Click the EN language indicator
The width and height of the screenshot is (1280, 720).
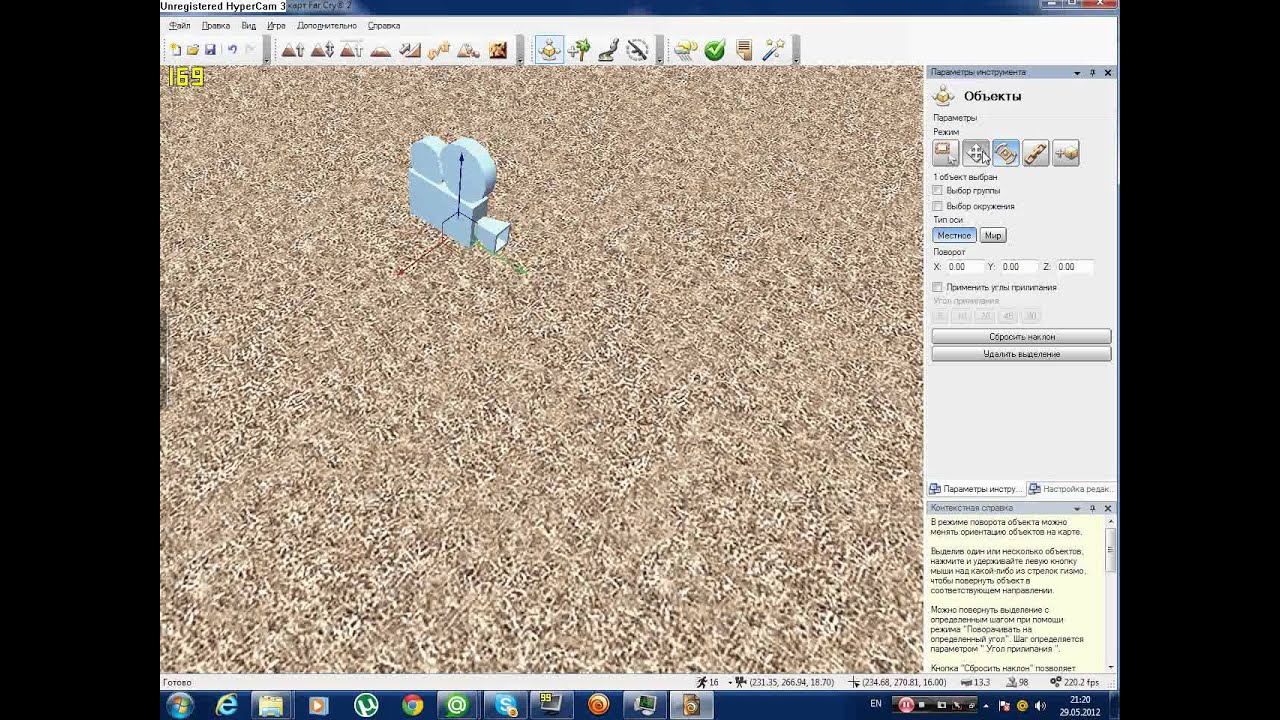point(876,704)
